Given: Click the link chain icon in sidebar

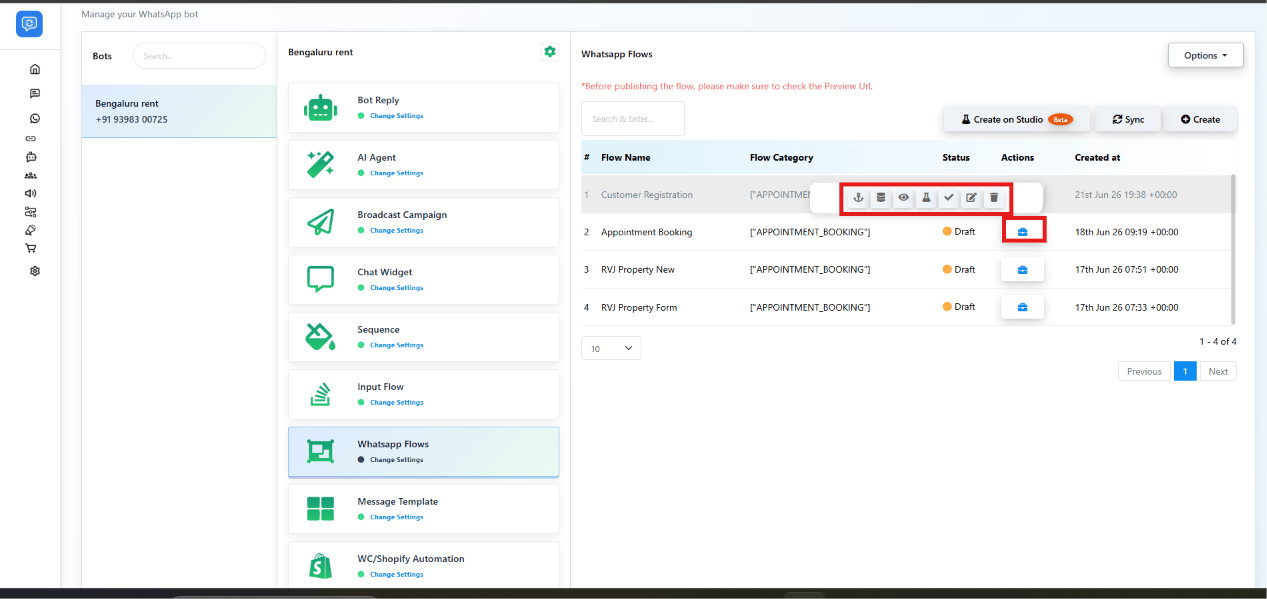Looking at the screenshot, I should click(x=31, y=138).
